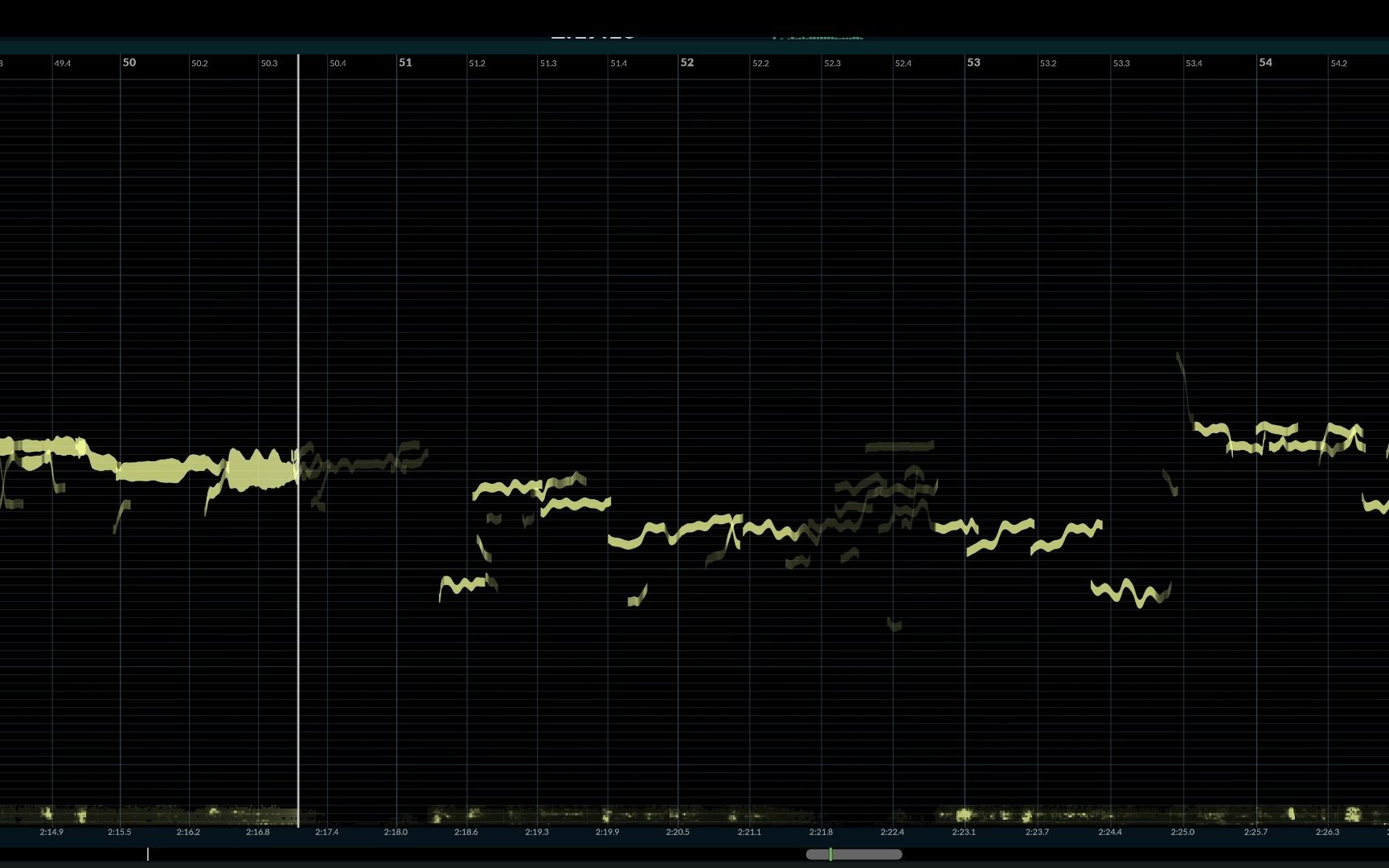Viewport: 1389px width, 868px height.
Task: Select the 2:18.6 time label
Action: coord(466,833)
